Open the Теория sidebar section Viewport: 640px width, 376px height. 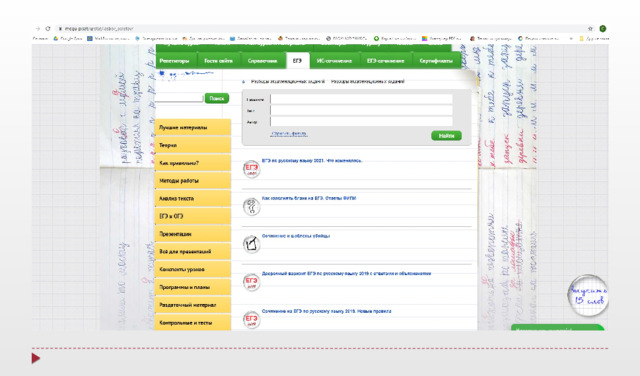pyautogui.click(x=193, y=145)
